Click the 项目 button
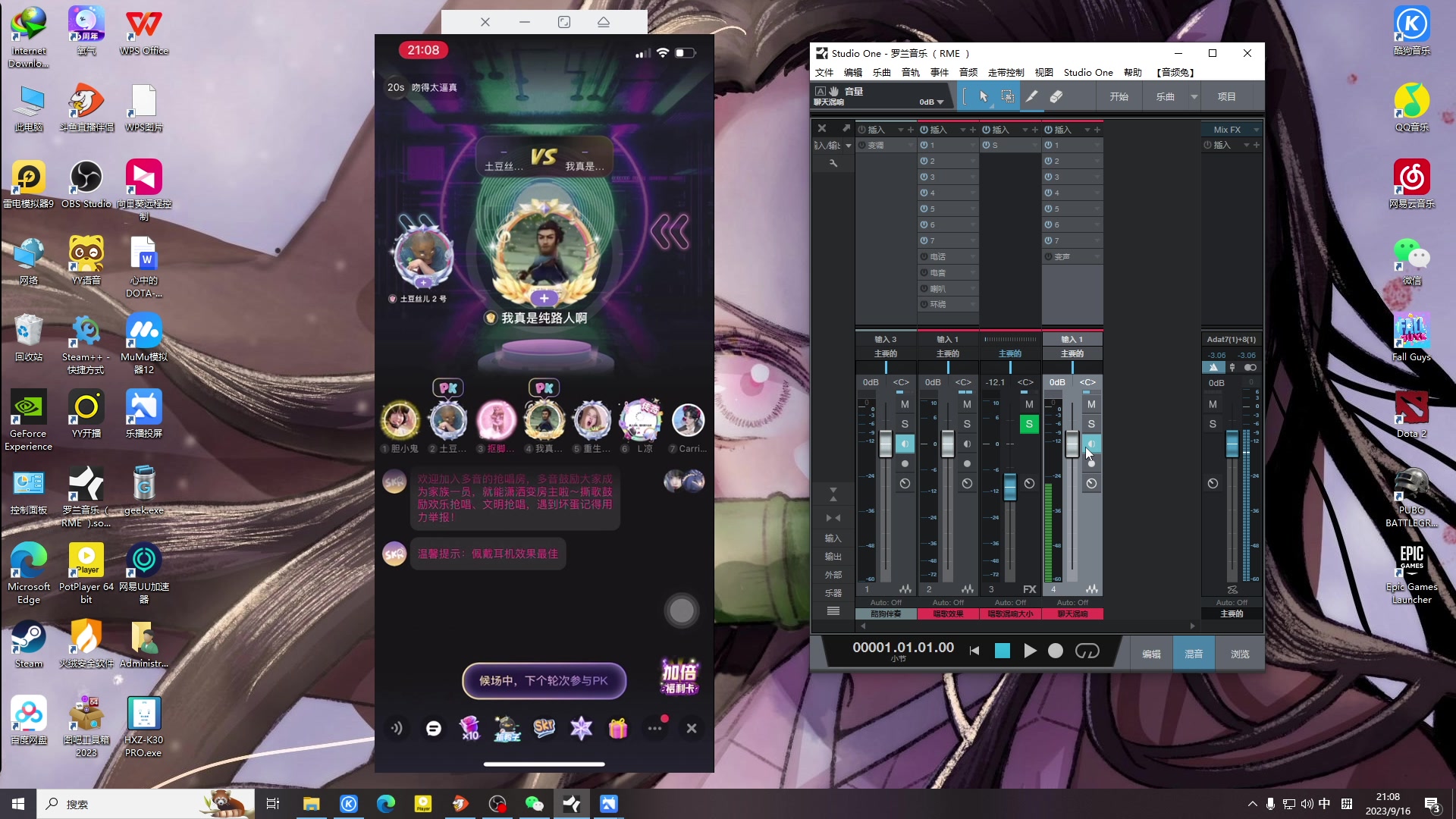The image size is (1456, 819). click(x=1226, y=96)
